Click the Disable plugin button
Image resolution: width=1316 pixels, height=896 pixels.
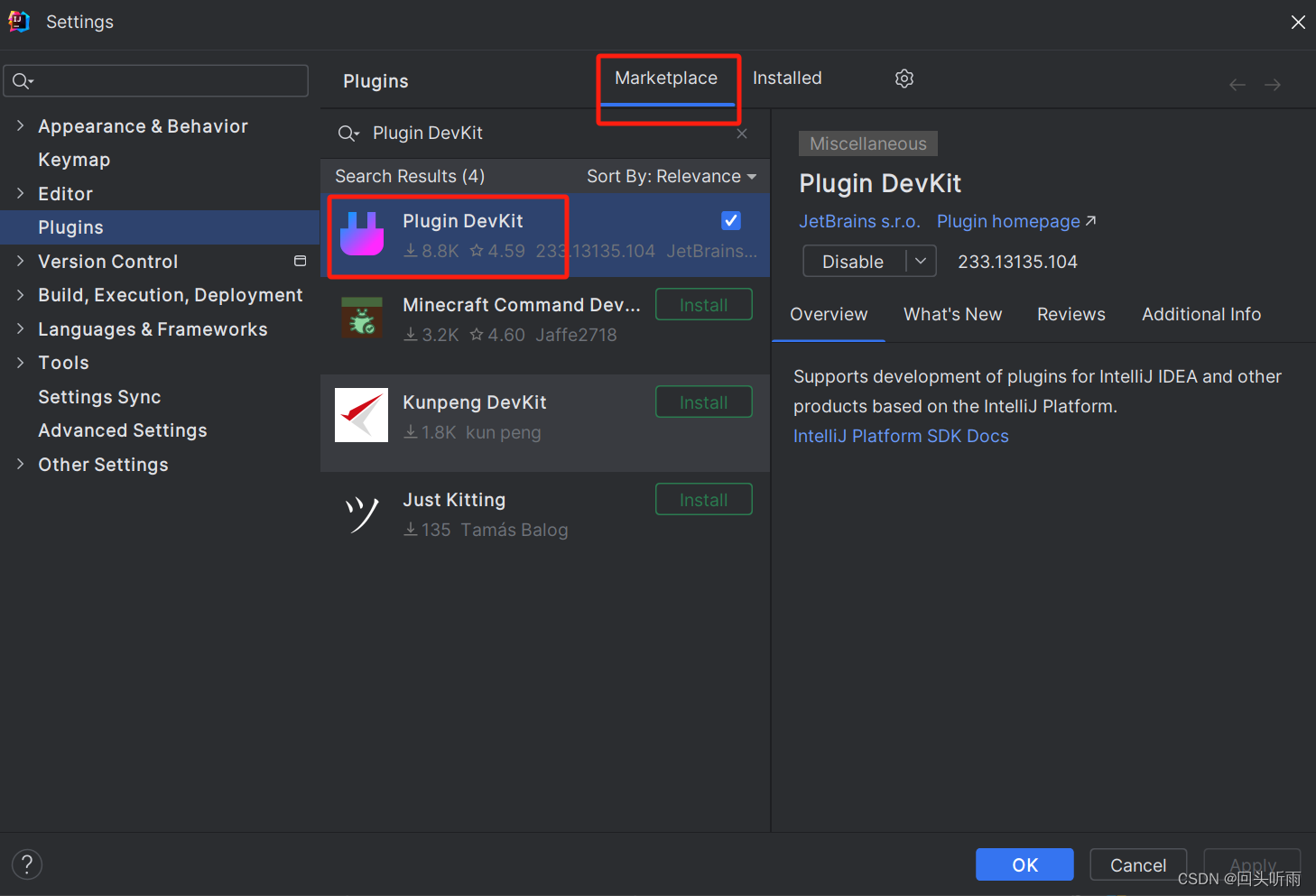point(854,261)
